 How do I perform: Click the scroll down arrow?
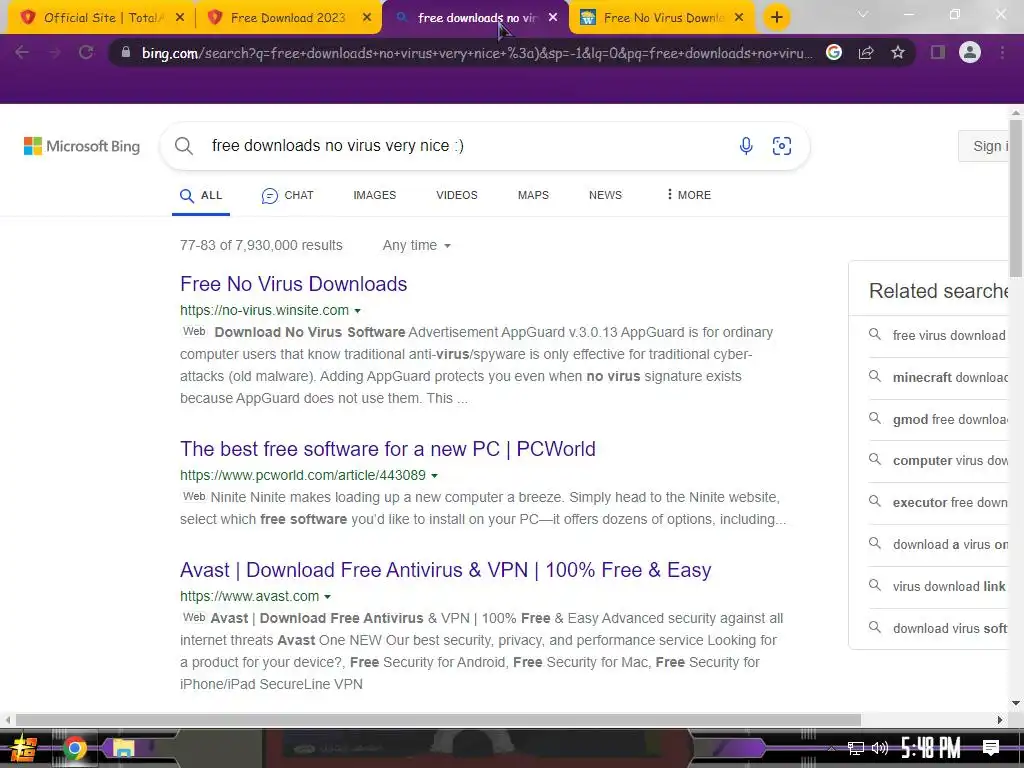pyautogui.click(x=1016, y=703)
